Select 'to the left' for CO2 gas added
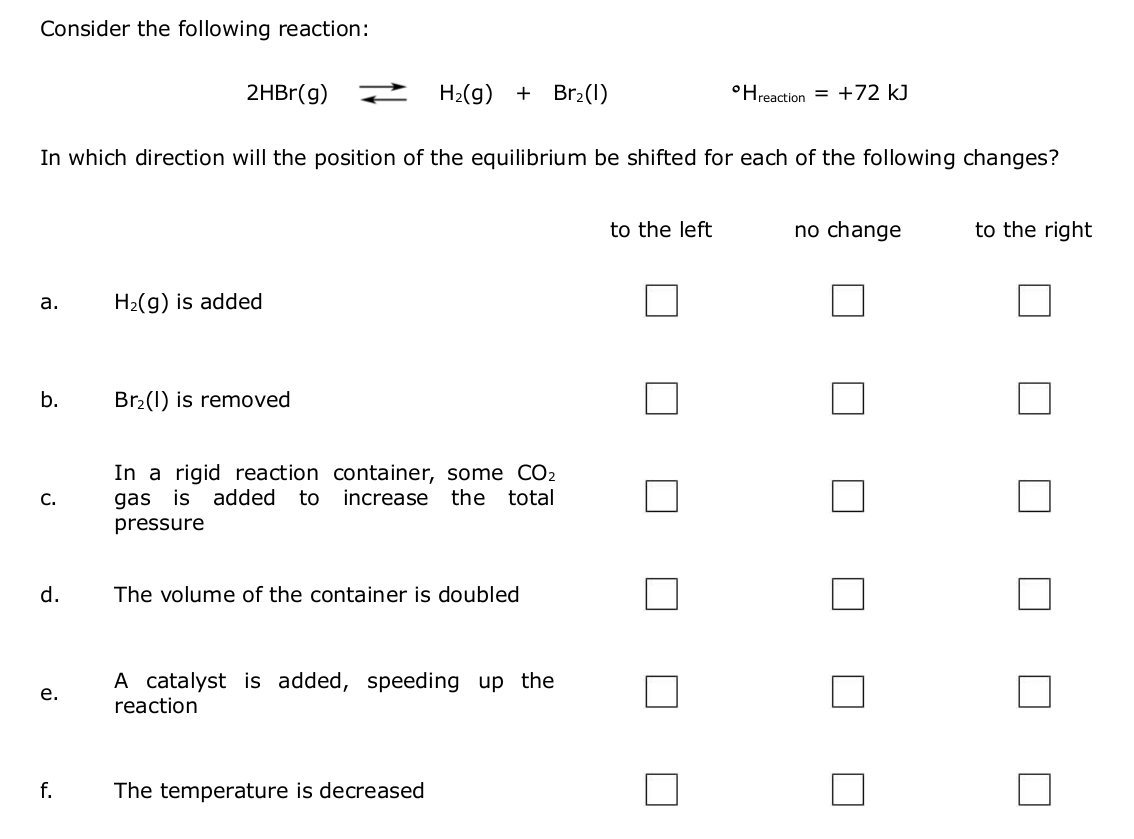Screen dimensions: 1134x839 tap(661, 496)
